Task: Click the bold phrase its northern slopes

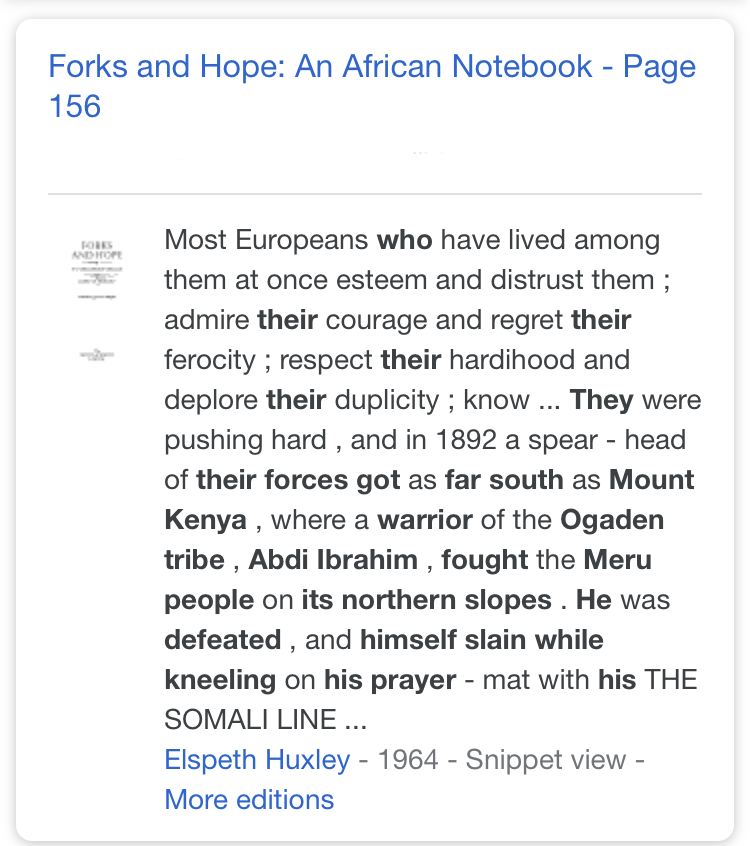Action: pos(426,599)
